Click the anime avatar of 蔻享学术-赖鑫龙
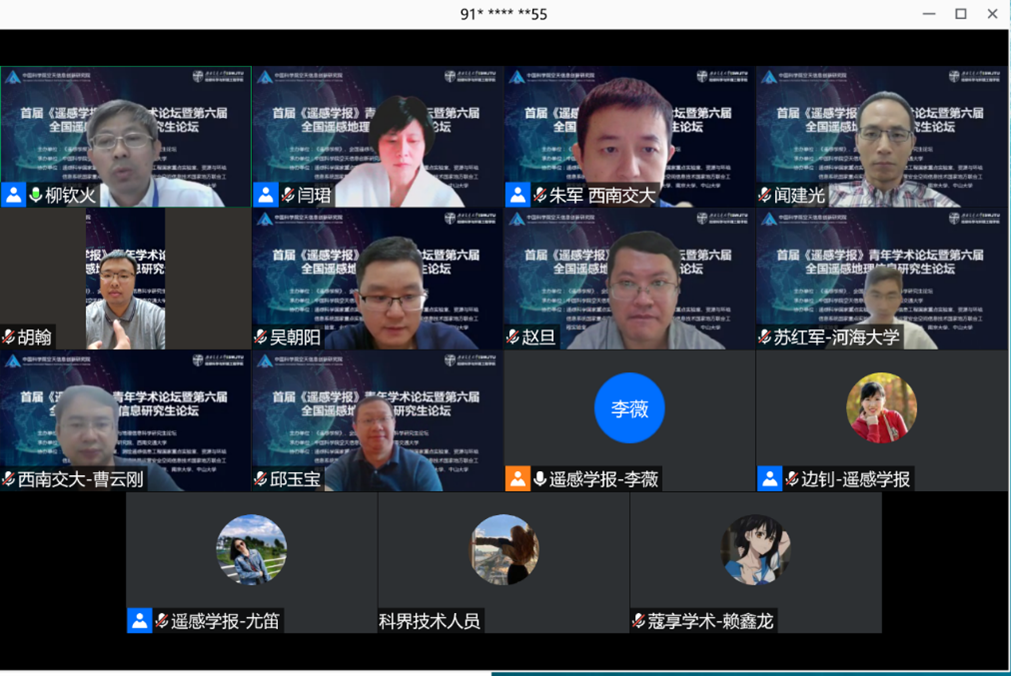Screen dimensions: 1011x676 [756, 549]
